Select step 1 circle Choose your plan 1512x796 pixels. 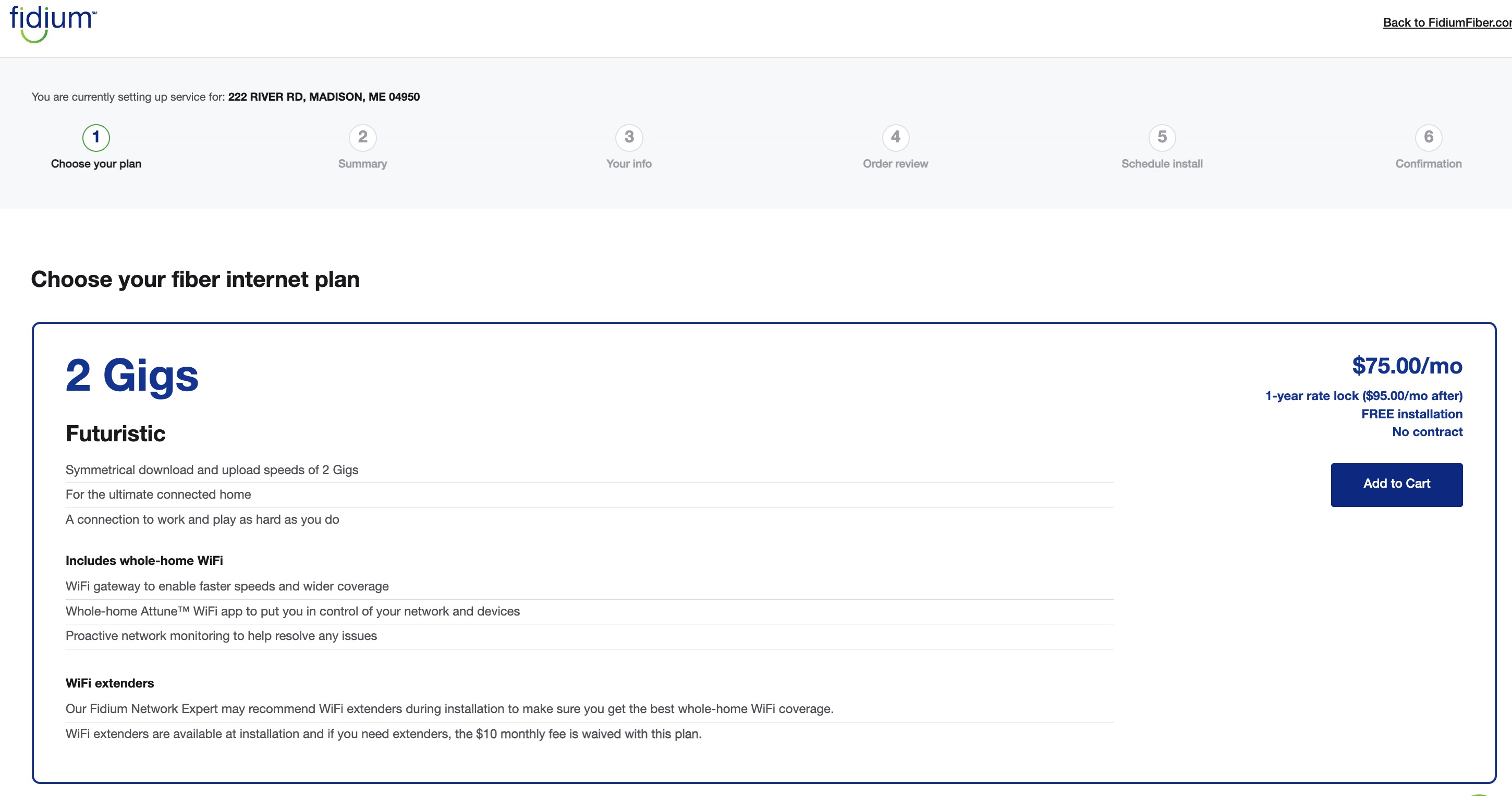(x=96, y=137)
